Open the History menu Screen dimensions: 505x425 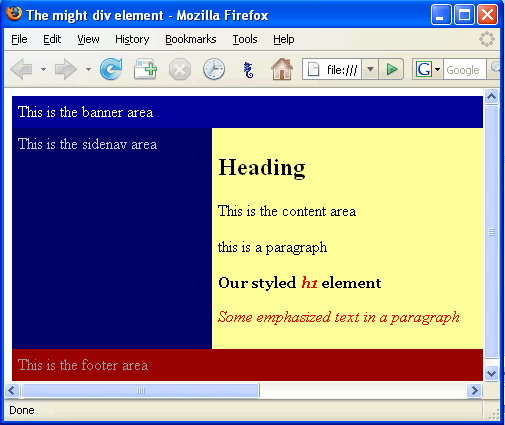point(132,39)
